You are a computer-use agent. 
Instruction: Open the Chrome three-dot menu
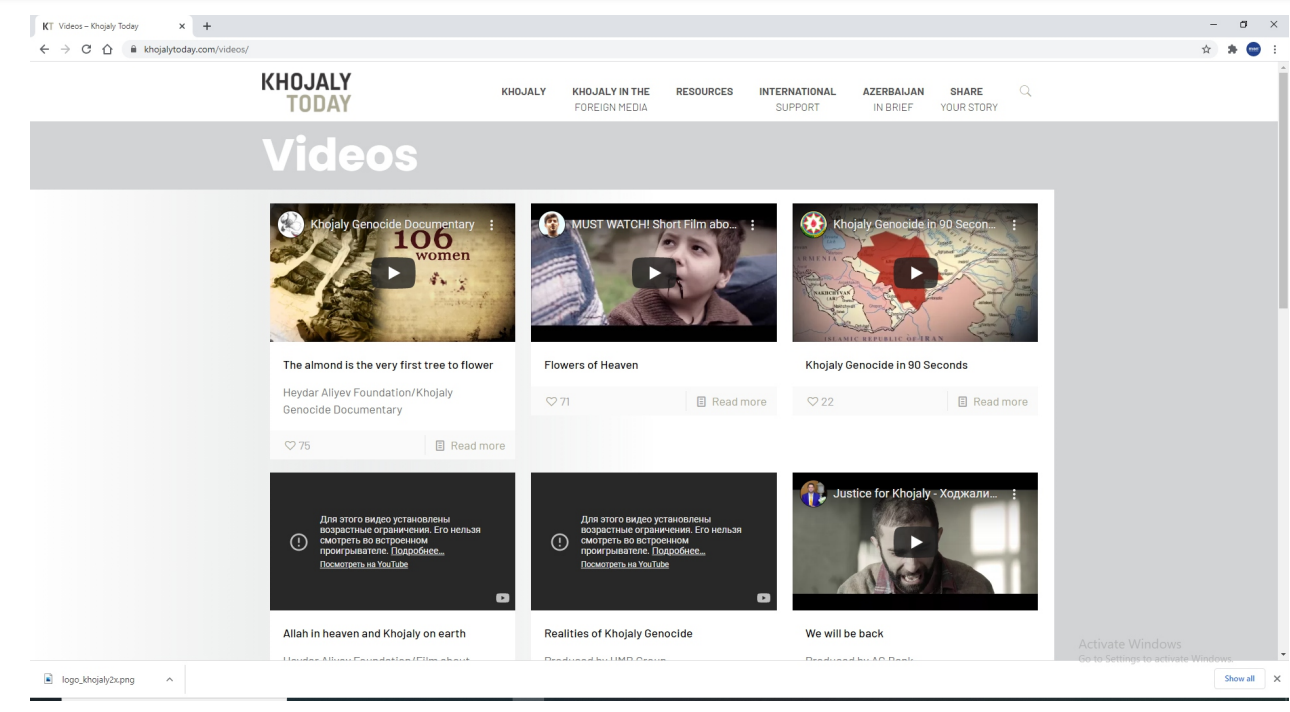[1274, 49]
